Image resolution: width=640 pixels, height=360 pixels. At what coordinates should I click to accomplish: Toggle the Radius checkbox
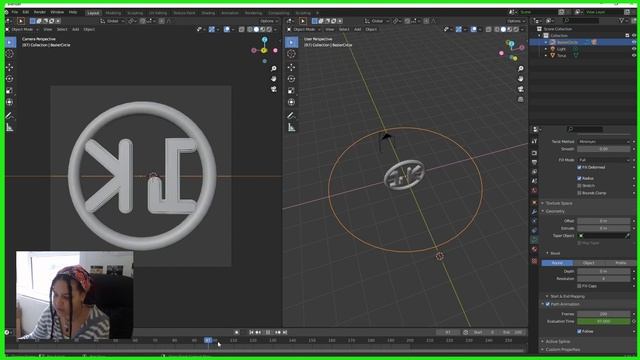[579, 178]
